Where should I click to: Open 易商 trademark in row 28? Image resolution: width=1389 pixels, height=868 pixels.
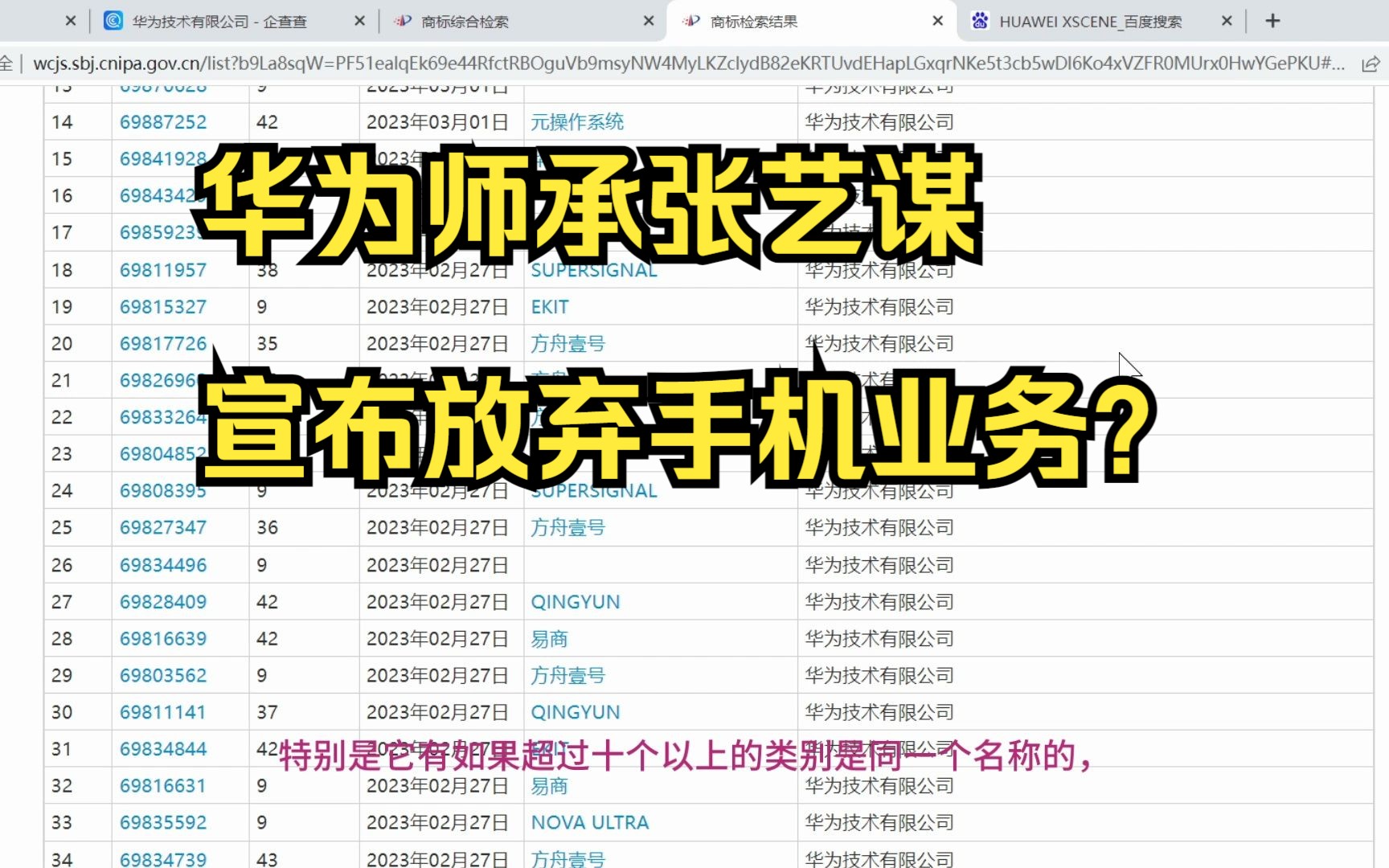549,639
